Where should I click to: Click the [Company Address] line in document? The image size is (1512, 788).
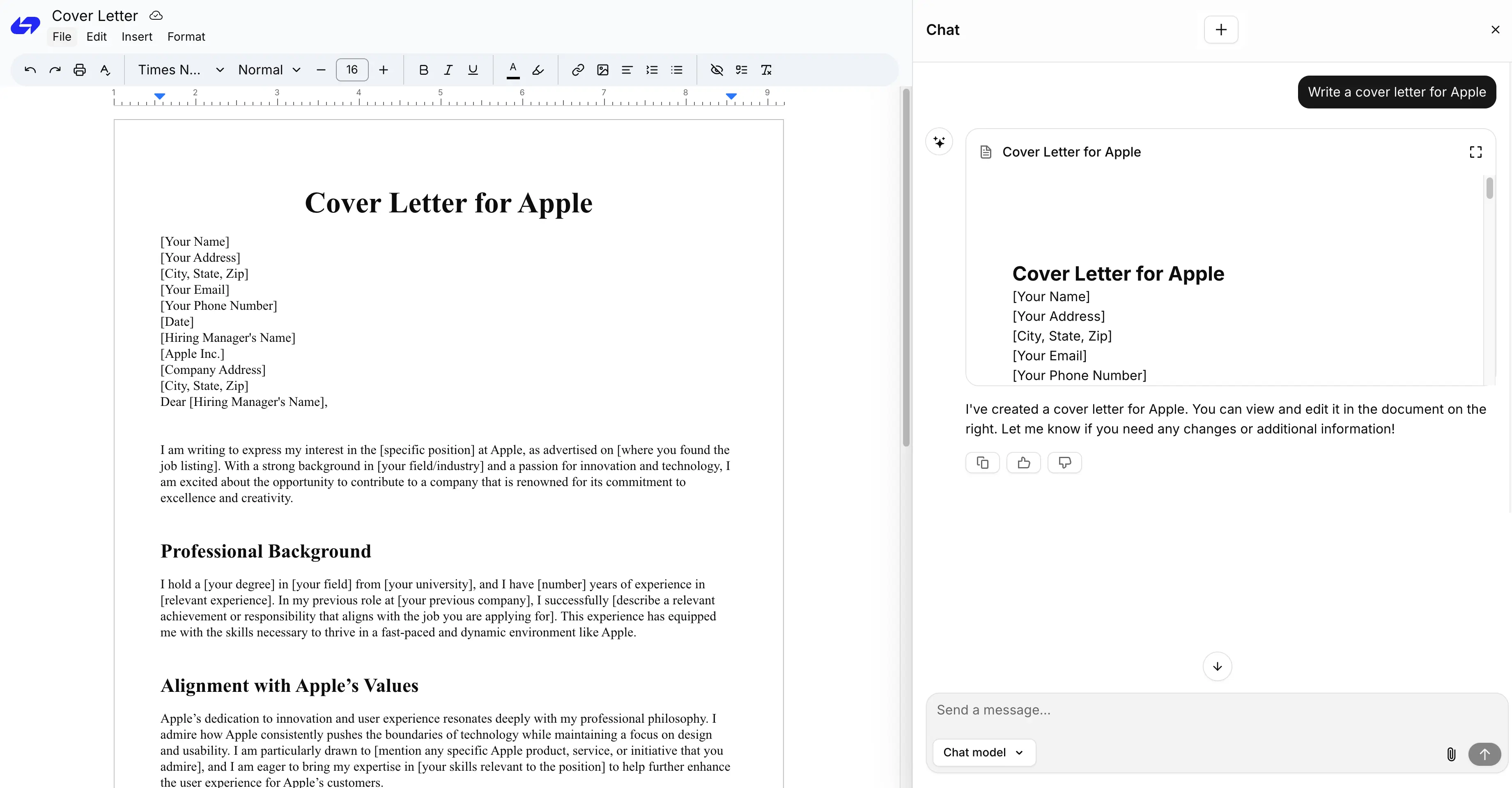(213, 370)
